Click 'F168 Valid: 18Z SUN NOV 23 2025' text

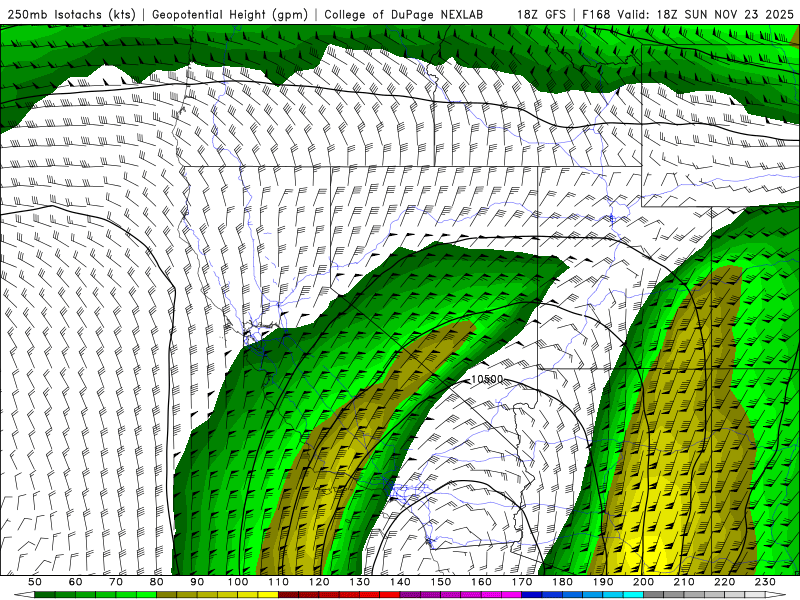click(x=688, y=14)
